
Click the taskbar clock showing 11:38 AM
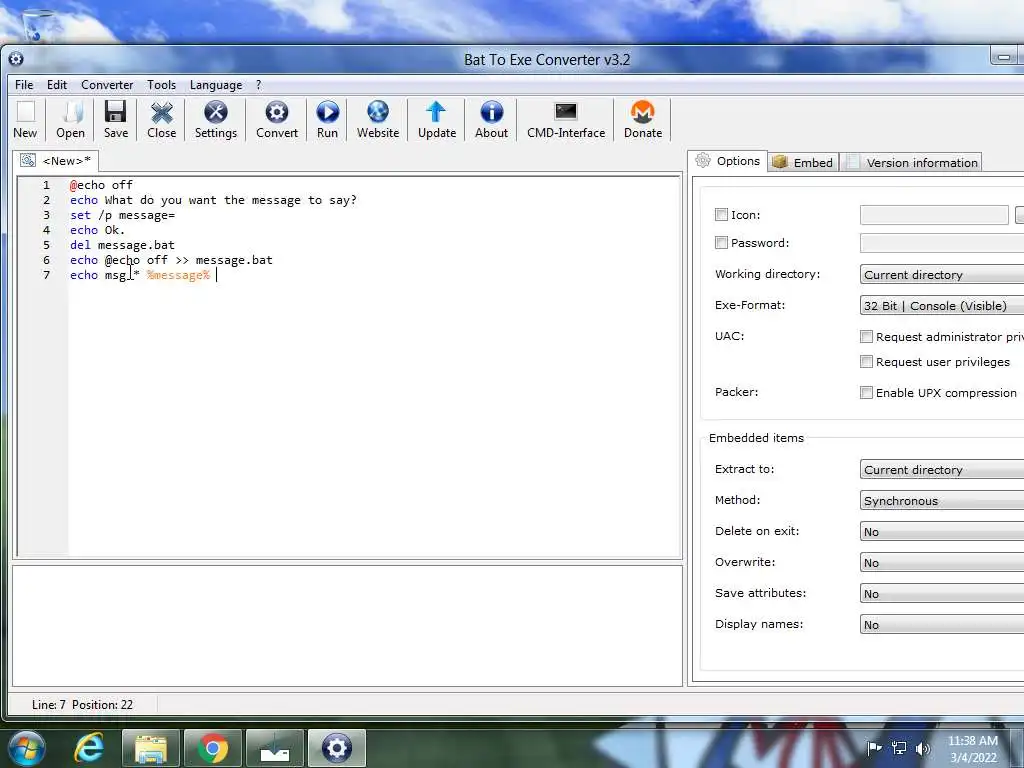[x=972, y=748]
